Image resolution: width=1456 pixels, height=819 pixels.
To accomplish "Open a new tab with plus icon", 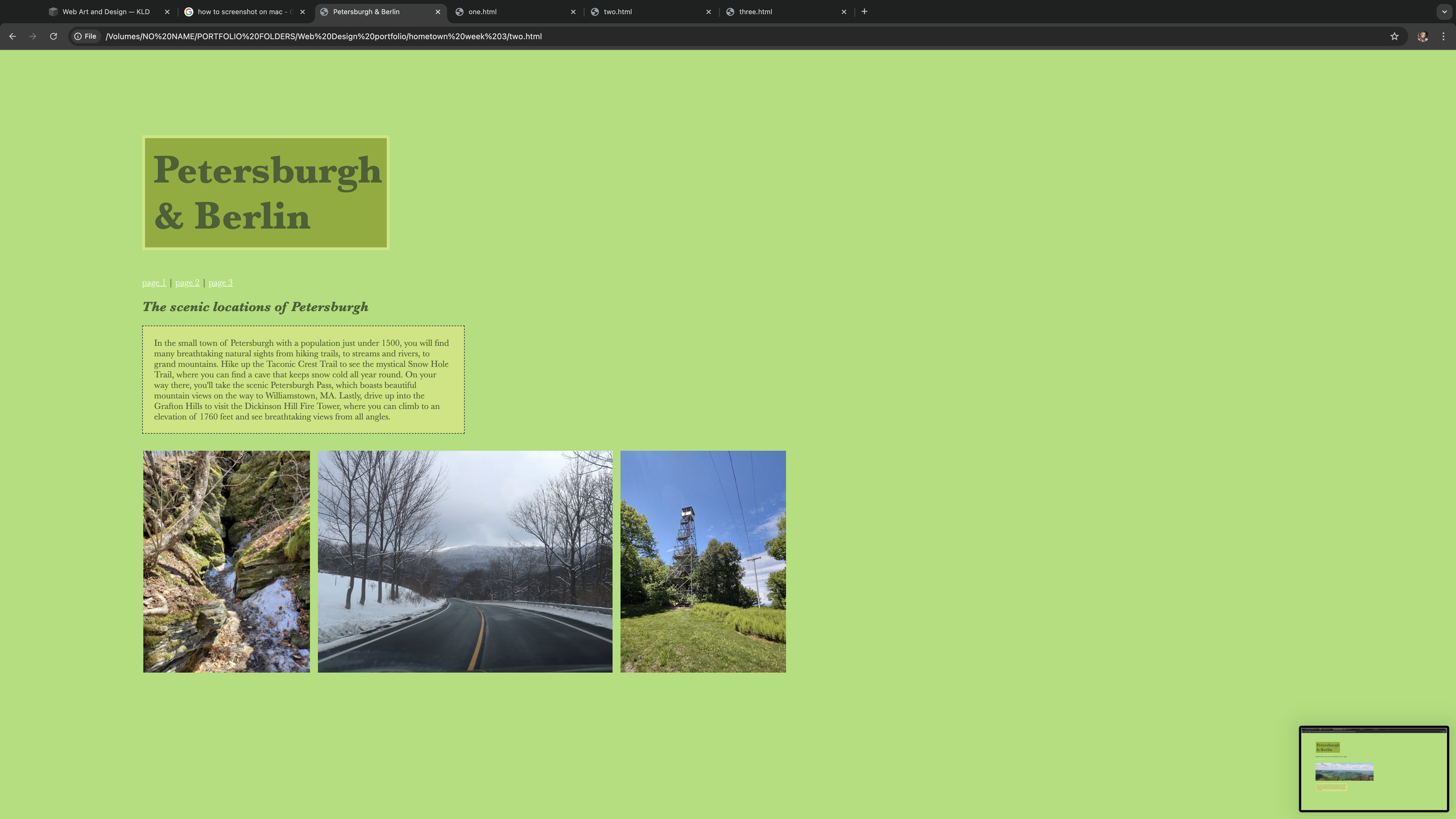I will tap(864, 12).
